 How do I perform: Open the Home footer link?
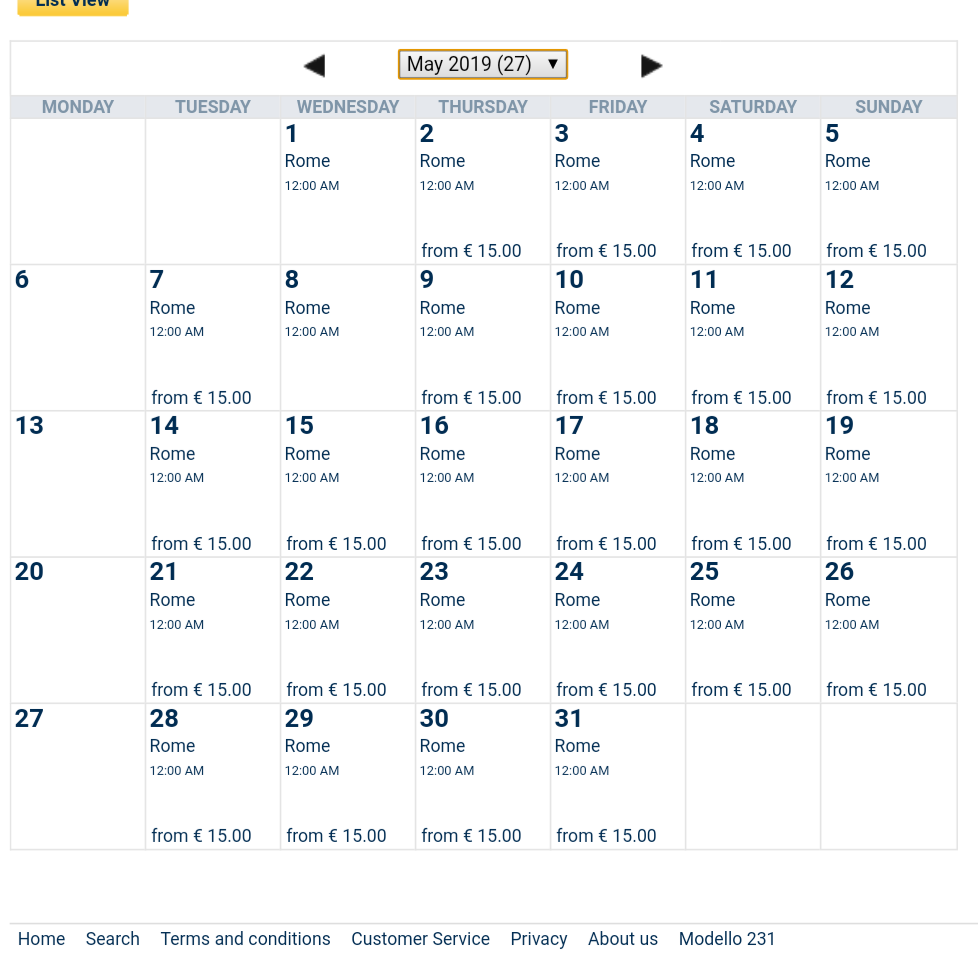tap(41, 939)
